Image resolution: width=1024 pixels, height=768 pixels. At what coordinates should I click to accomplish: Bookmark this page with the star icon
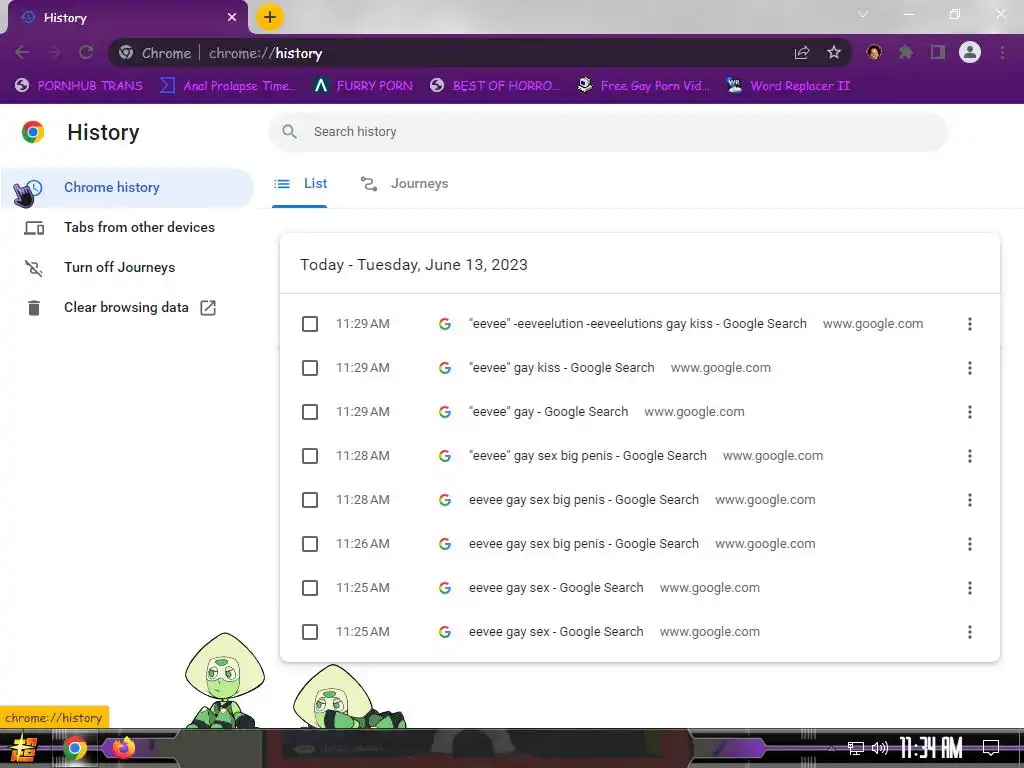click(x=834, y=53)
